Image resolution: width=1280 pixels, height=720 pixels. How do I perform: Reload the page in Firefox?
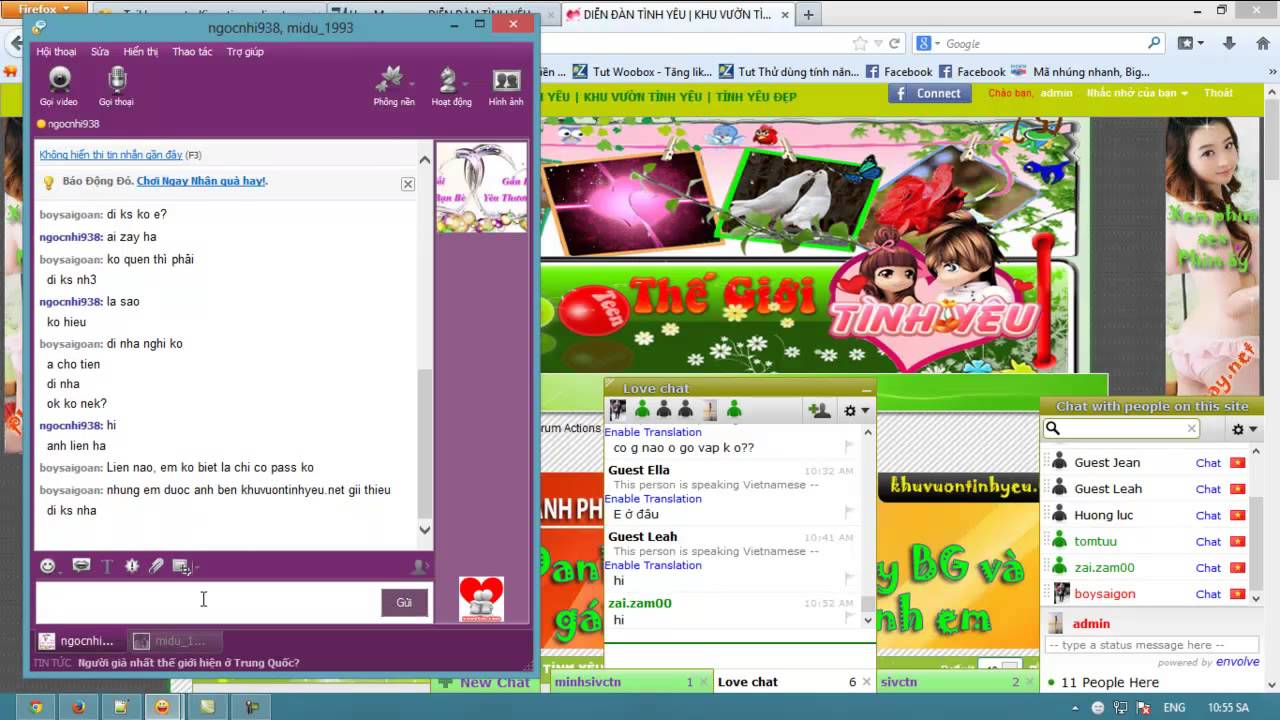pyautogui.click(x=895, y=43)
